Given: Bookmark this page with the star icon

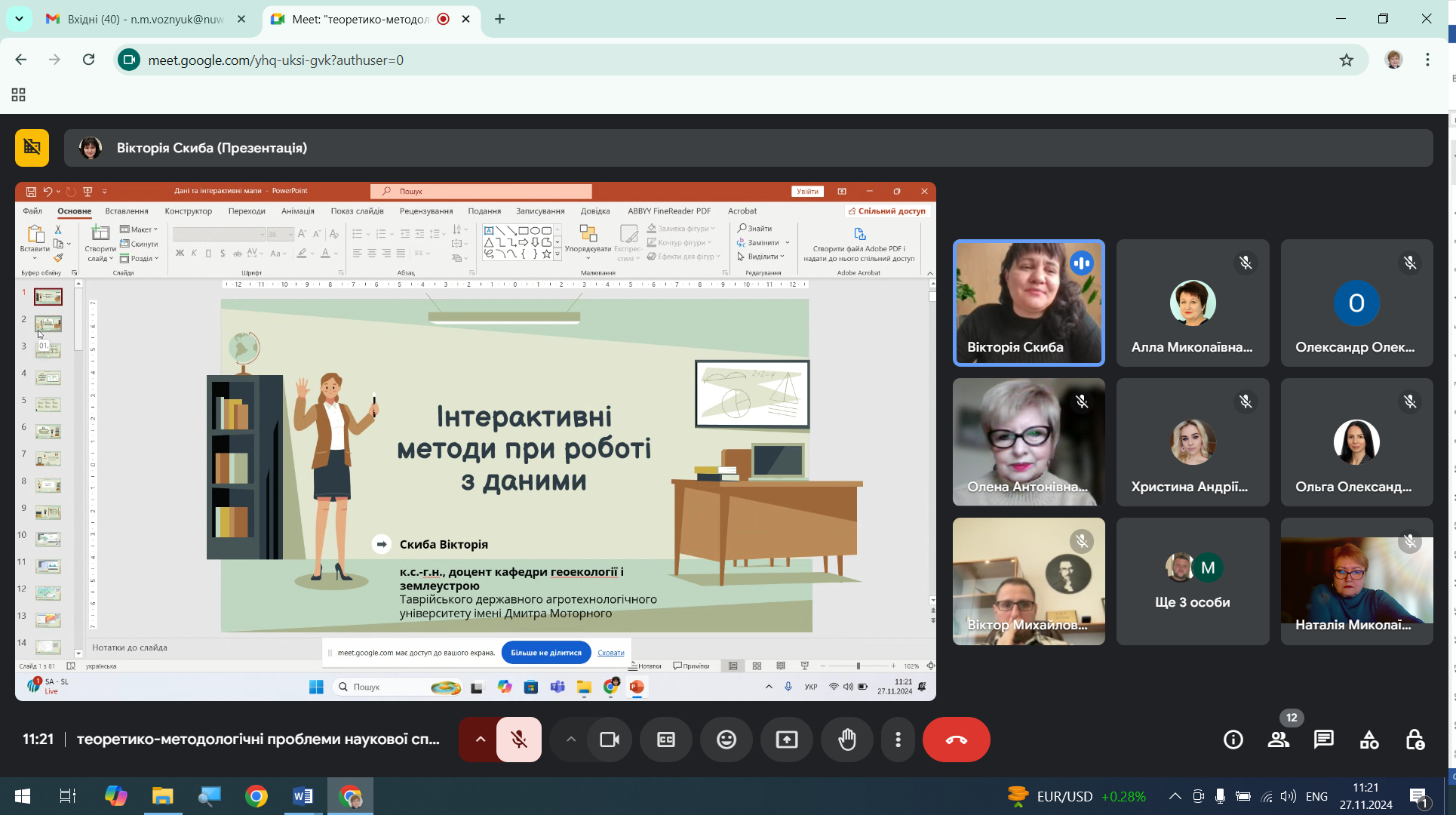Looking at the screenshot, I should coord(1346,60).
